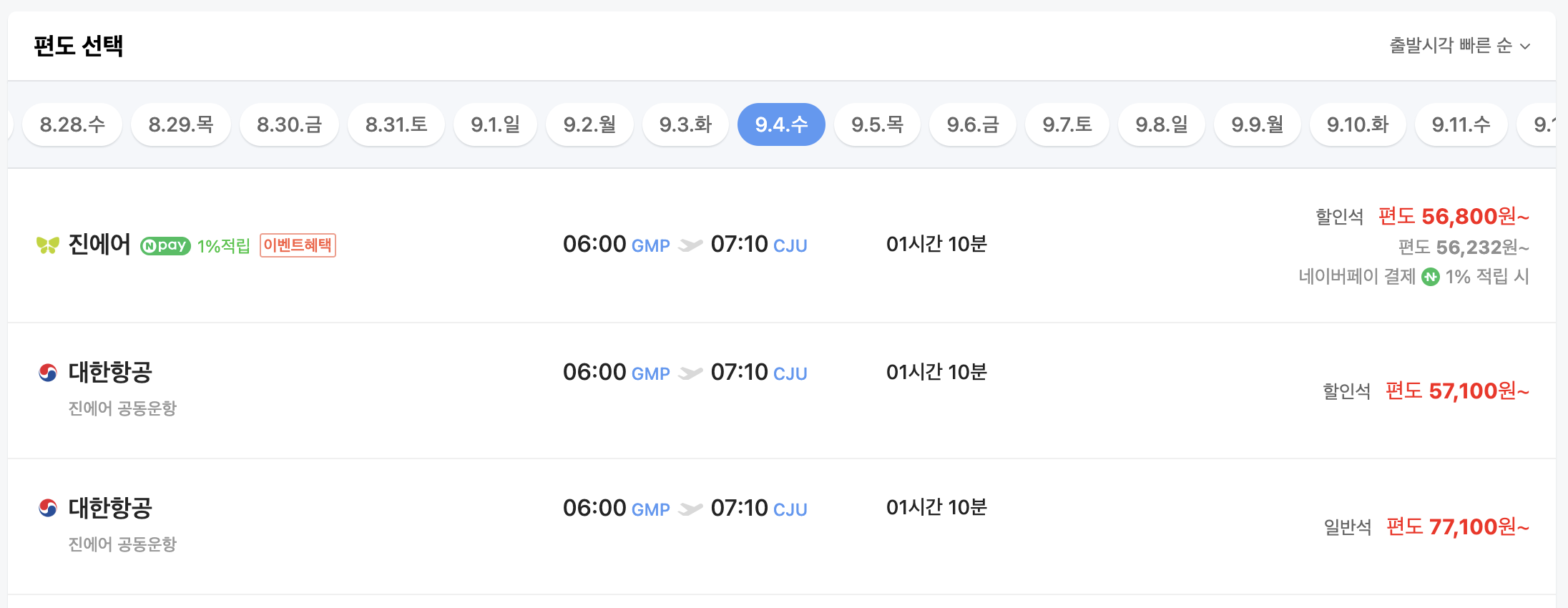Open the 출발시각 빠른 순 sort dropdown
Screen dimensions: 1568x608
(x=1459, y=46)
